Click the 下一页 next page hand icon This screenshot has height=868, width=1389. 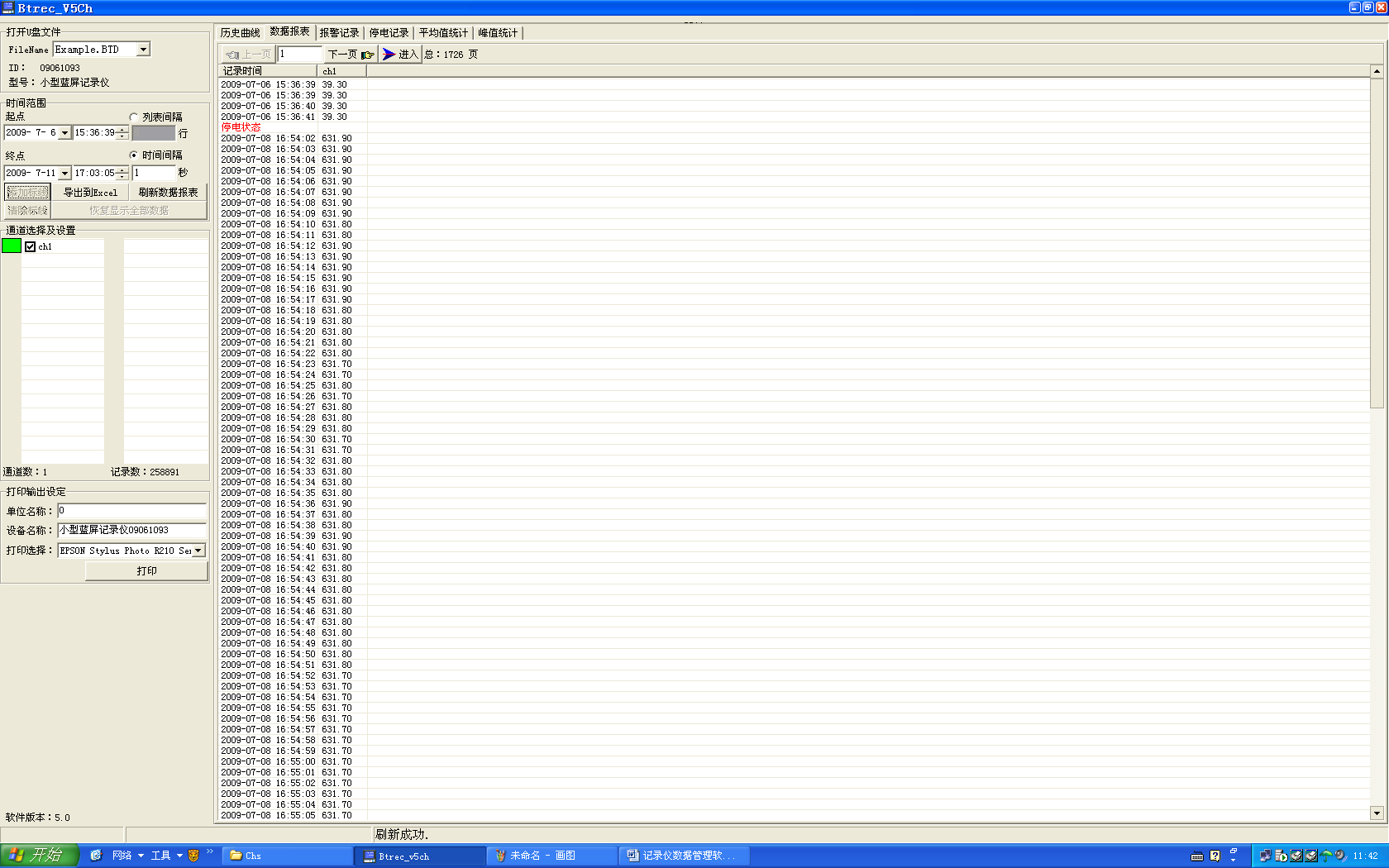point(367,55)
